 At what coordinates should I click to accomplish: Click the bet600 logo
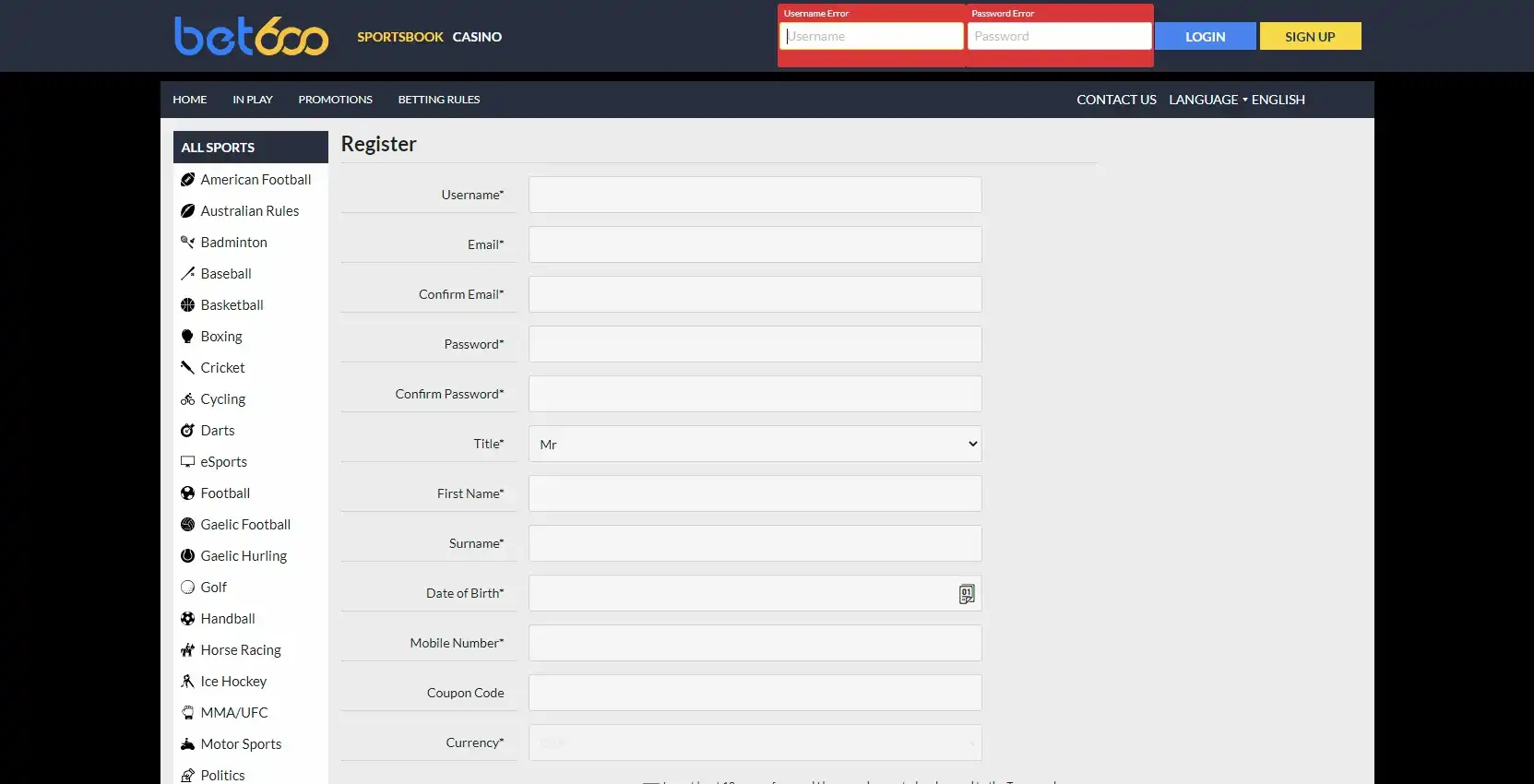(251, 36)
